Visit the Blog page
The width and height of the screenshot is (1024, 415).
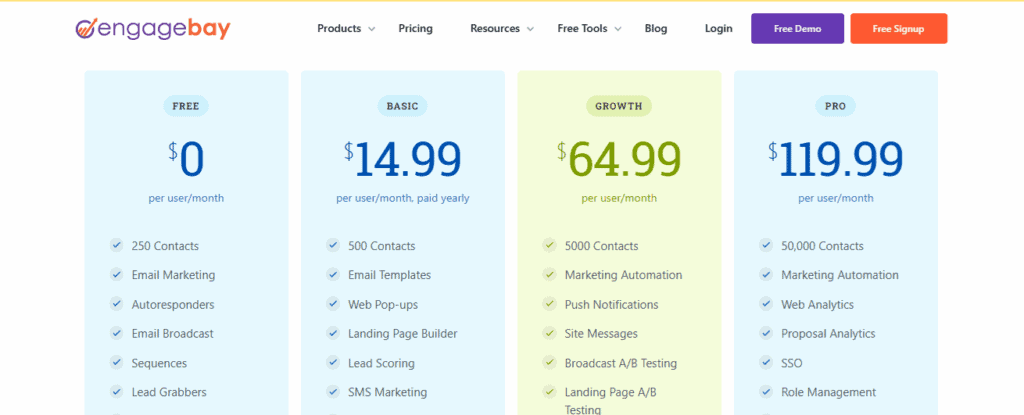coord(656,28)
